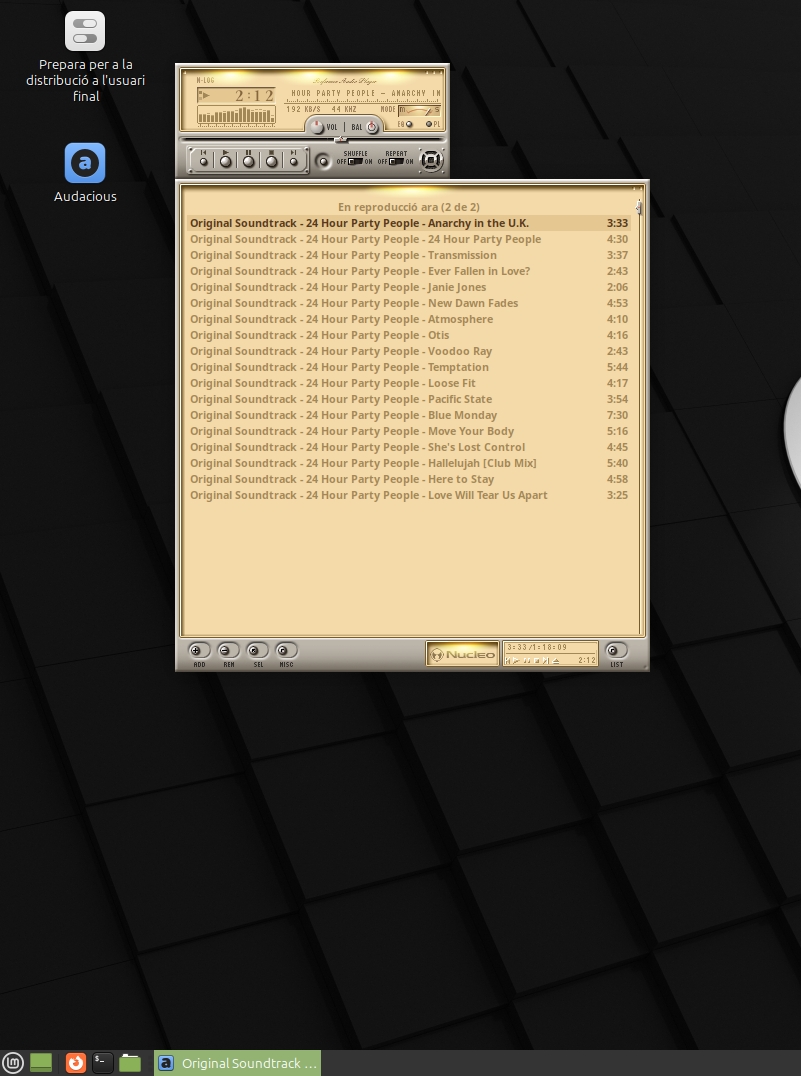Open the ADD menu in playlist

199,651
